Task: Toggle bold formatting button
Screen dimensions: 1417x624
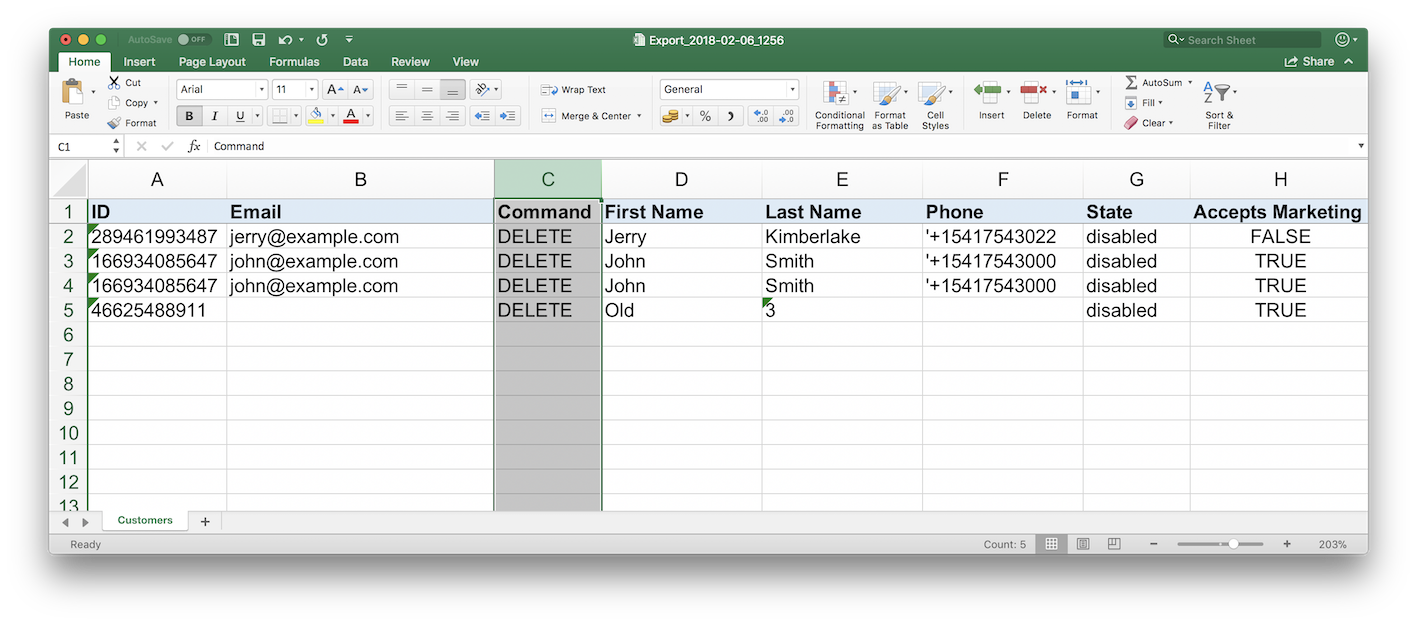Action: click(189, 116)
